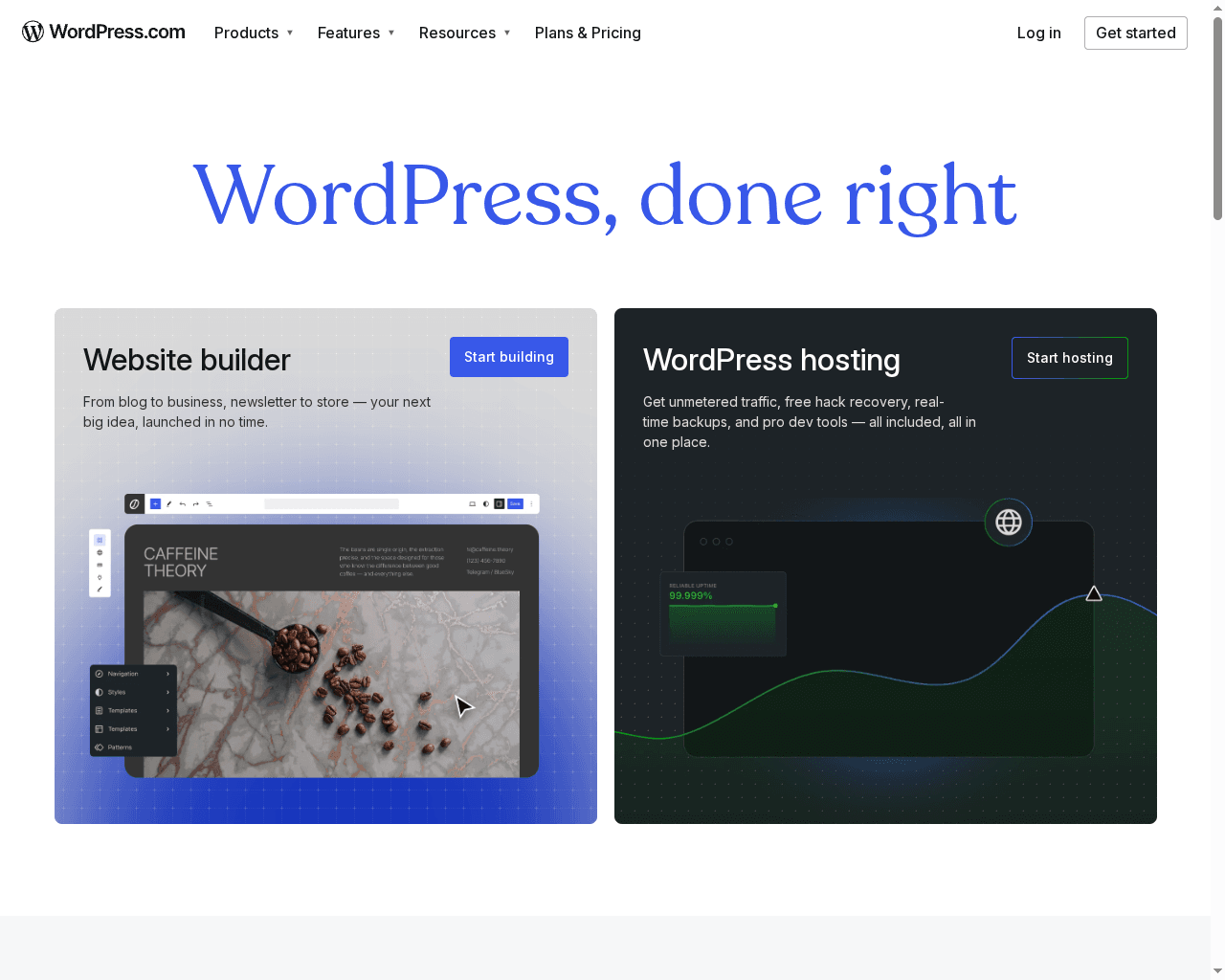Image resolution: width=1225 pixels, height=980 pixels.
Task: Select Plans & Pricing in the navigation
Action: pos(588,33)
